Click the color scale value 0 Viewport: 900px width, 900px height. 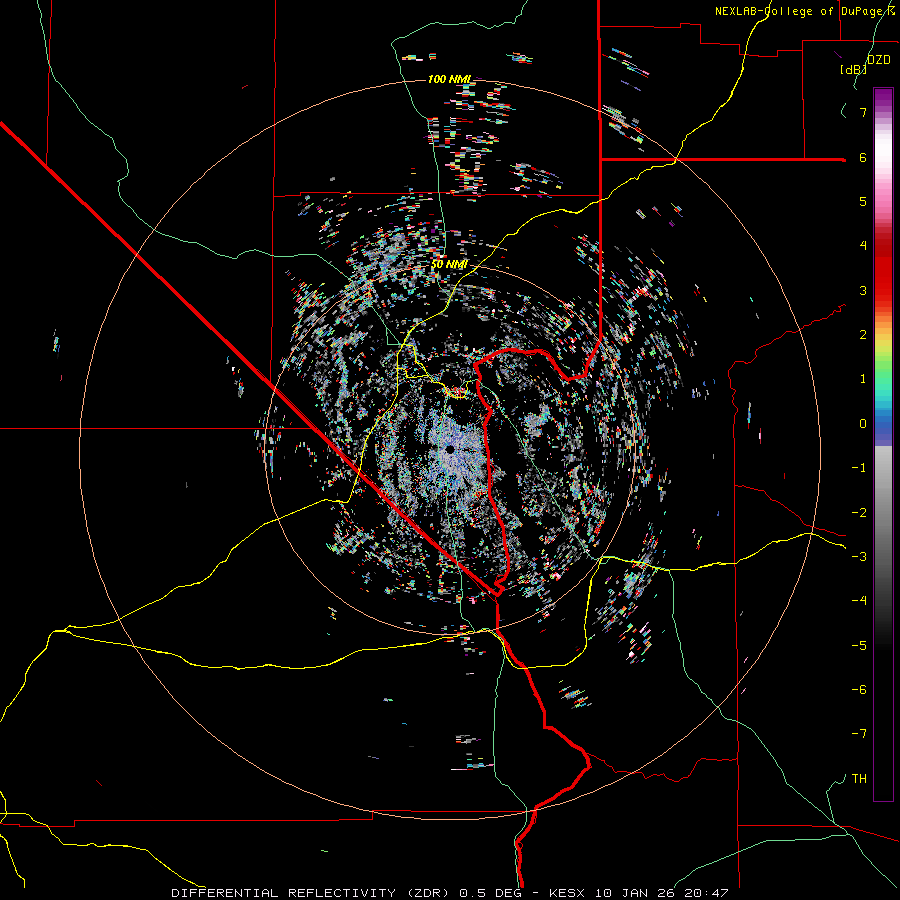[863, 424]
